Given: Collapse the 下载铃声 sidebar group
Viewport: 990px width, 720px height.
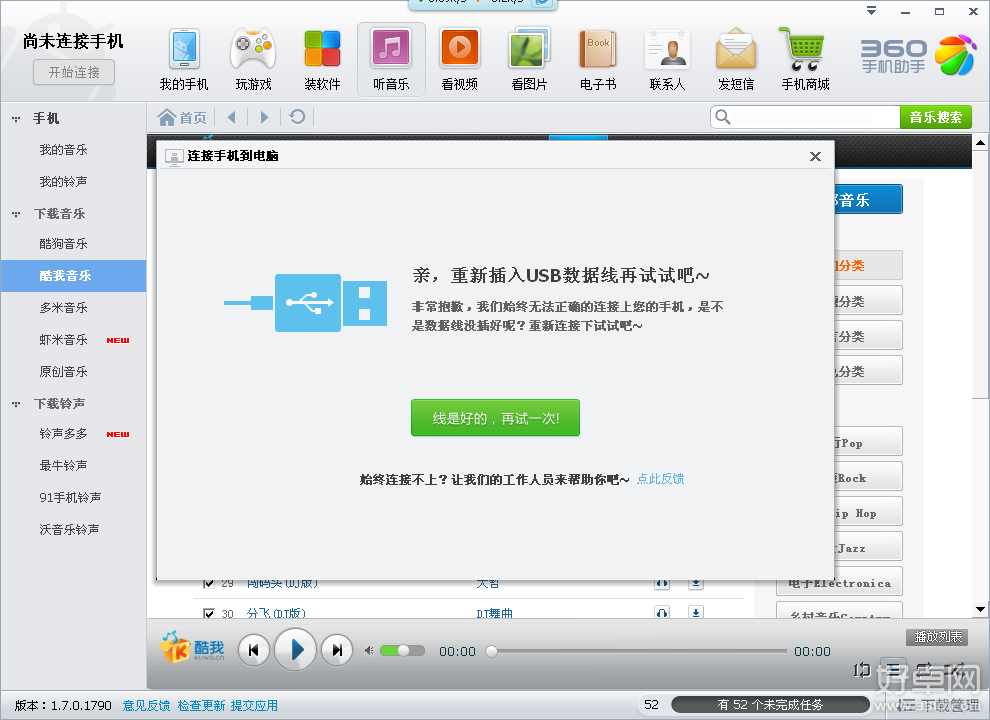Looking at the screenshot, I should [x=16, y=404].
